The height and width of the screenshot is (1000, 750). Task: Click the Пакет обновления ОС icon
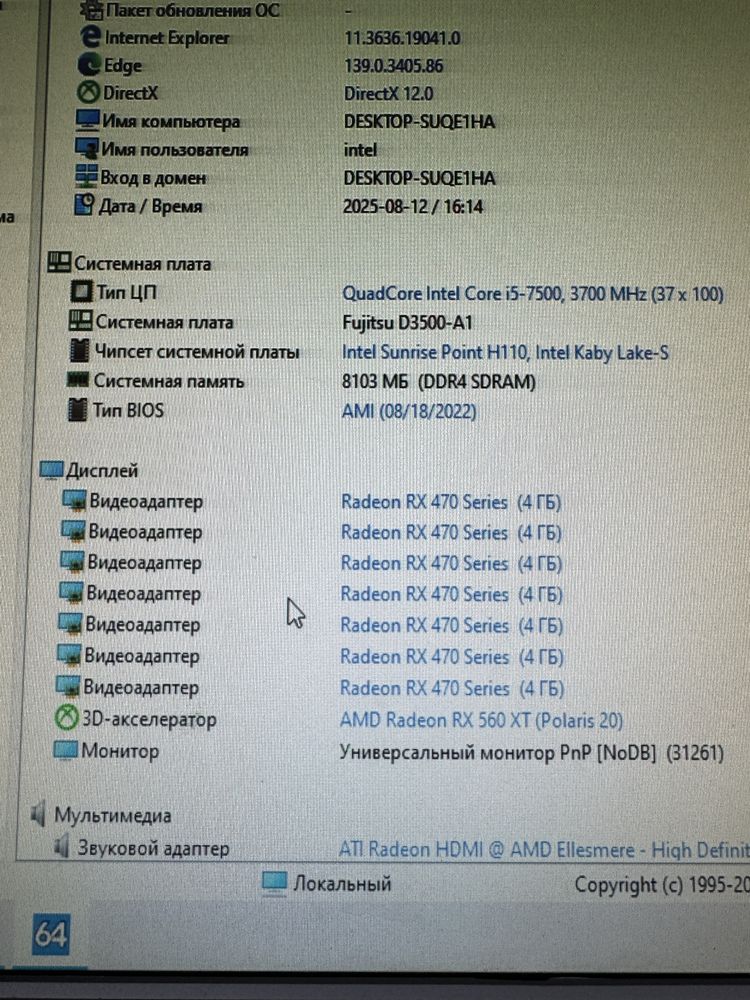click(x=92, y=10)
